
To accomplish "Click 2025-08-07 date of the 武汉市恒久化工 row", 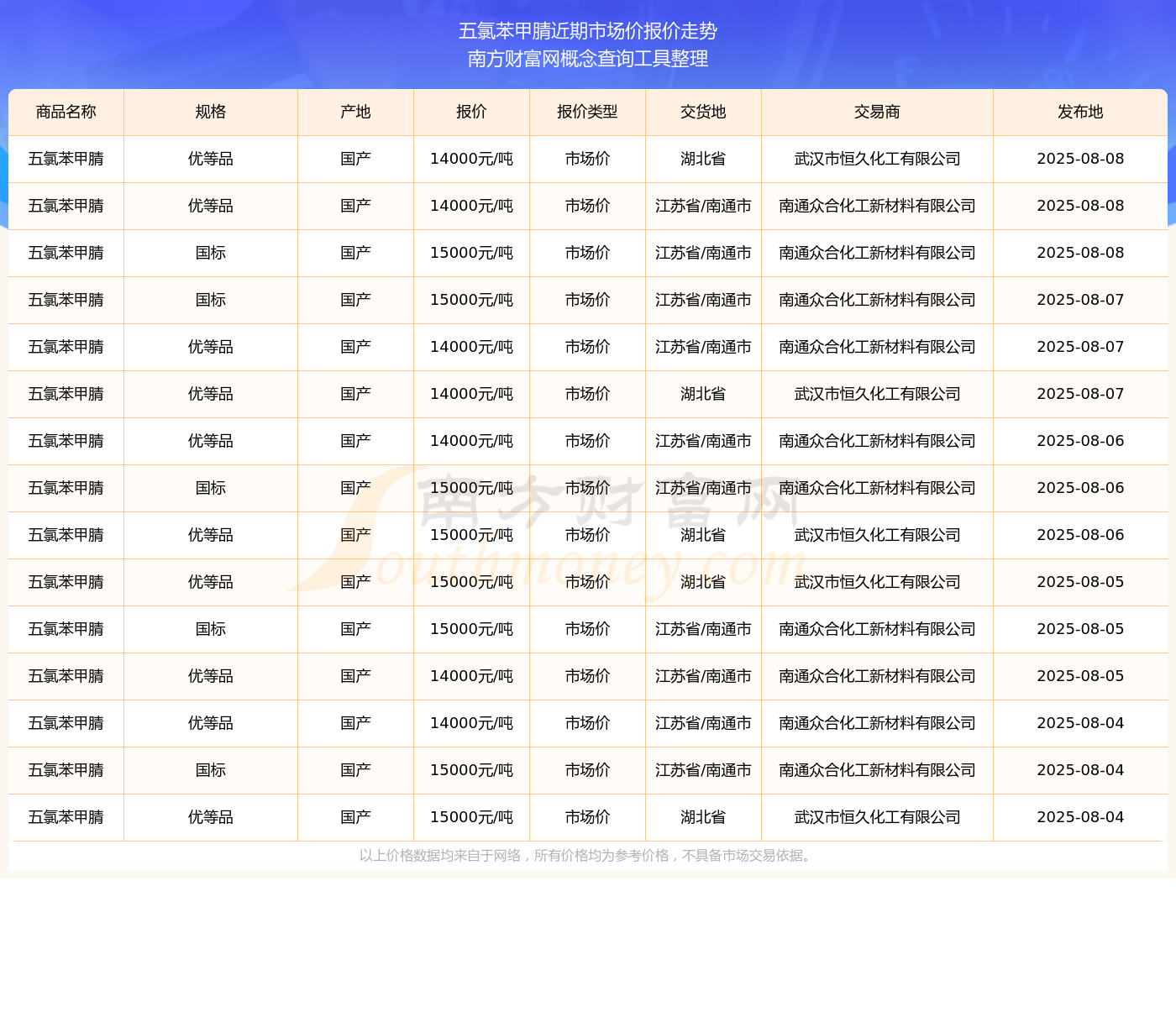I will click(1080, 394).
